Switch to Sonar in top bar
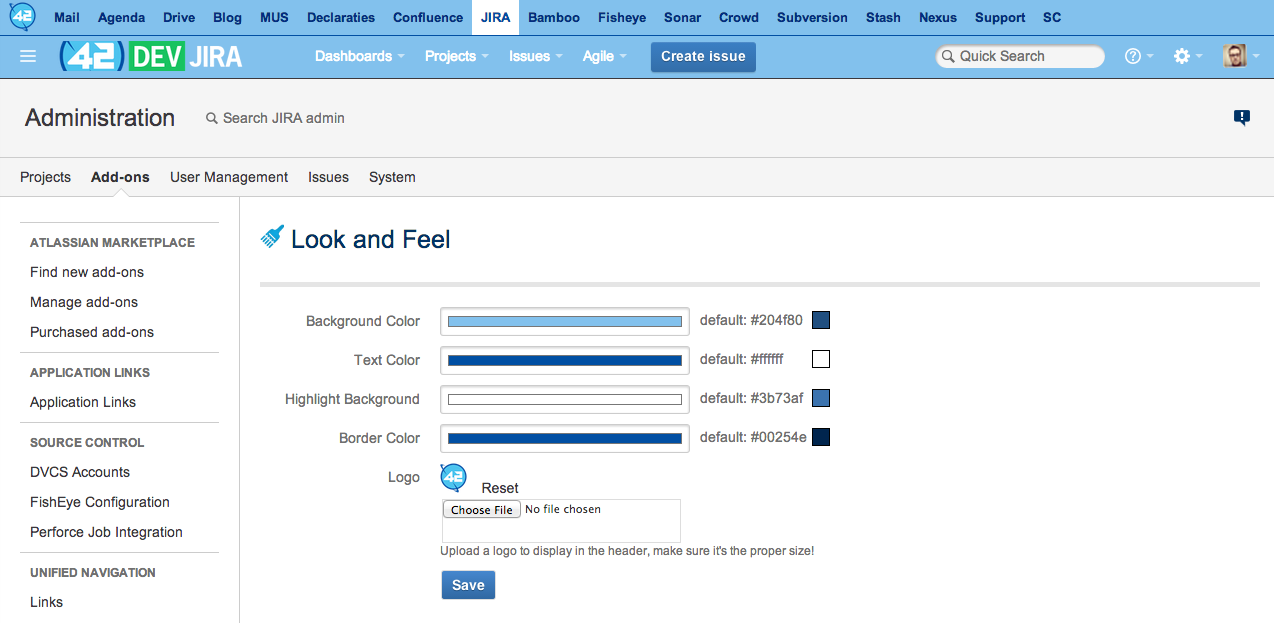The height and width of the screenshot is (623, 1274). (x=683, y=18)
